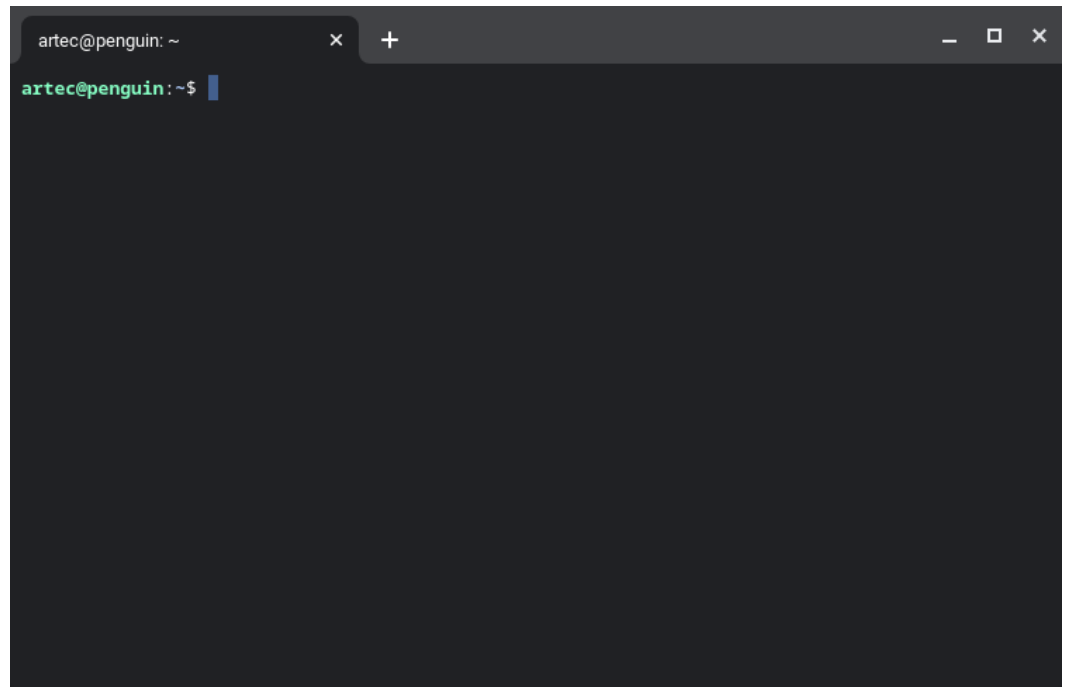The width and height of the screenshot is (1067, 696).
Task: Close the terminal window
Action: 1039,36
